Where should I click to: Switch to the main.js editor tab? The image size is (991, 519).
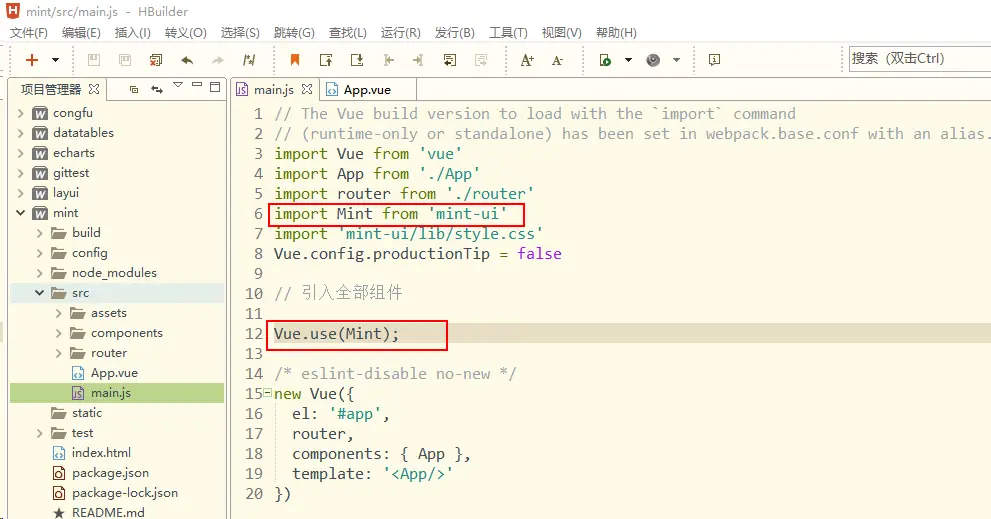click(274, 90)
